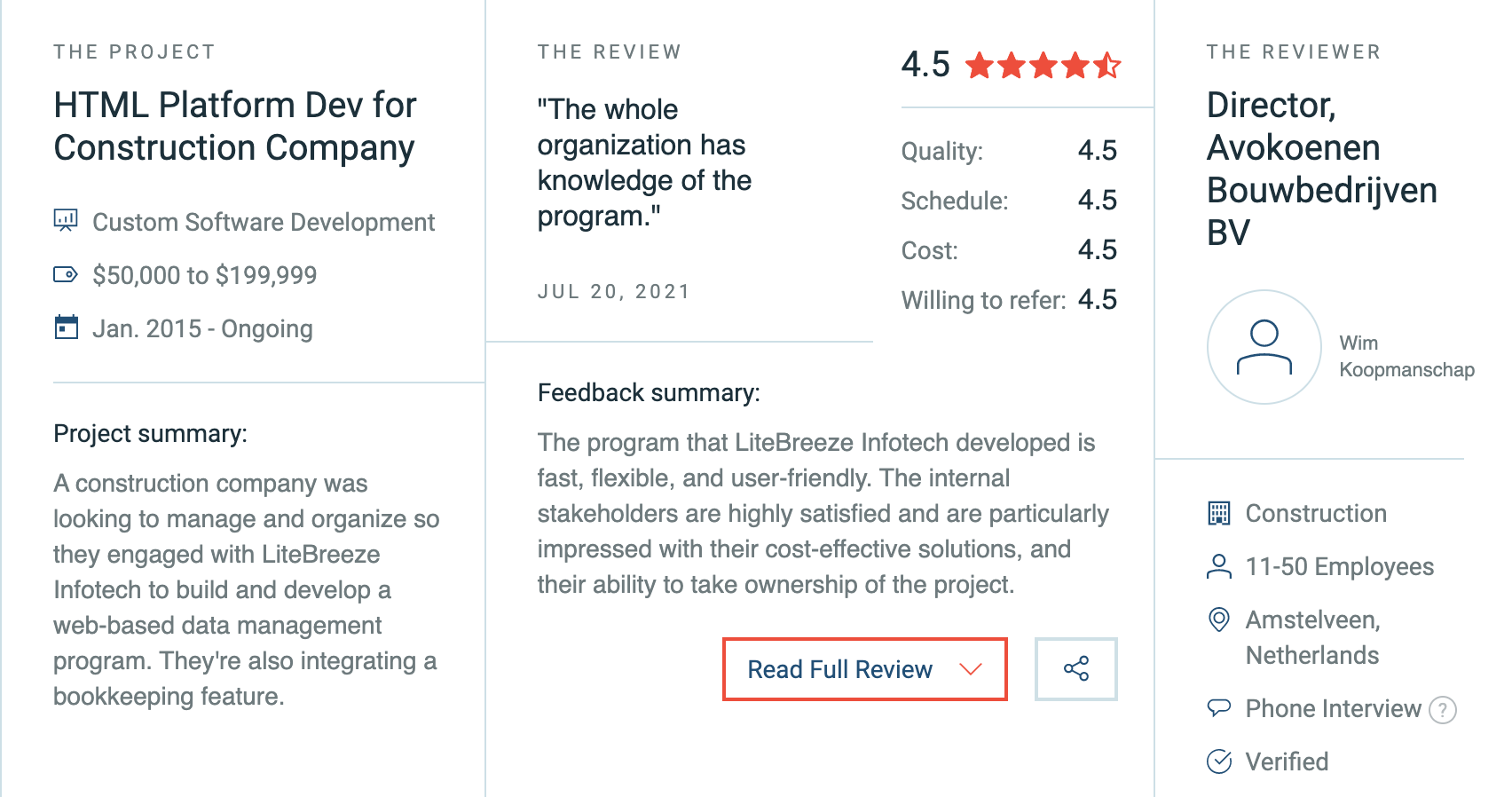This screenshot has height=797, width=1512.
Task: Click the review quote text
Action: point(644,162)
